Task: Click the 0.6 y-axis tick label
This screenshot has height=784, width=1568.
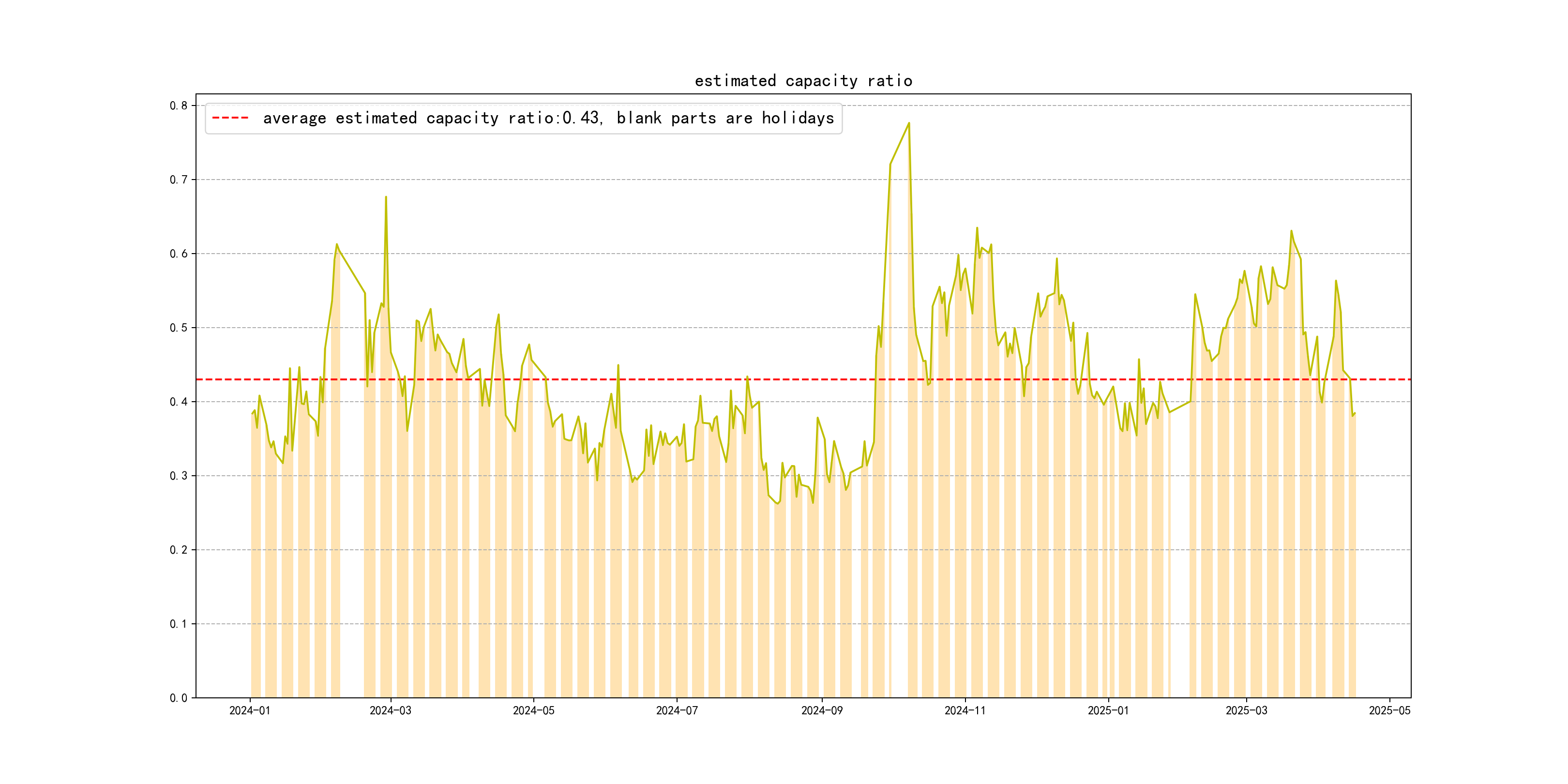Action: coord(179,253)
